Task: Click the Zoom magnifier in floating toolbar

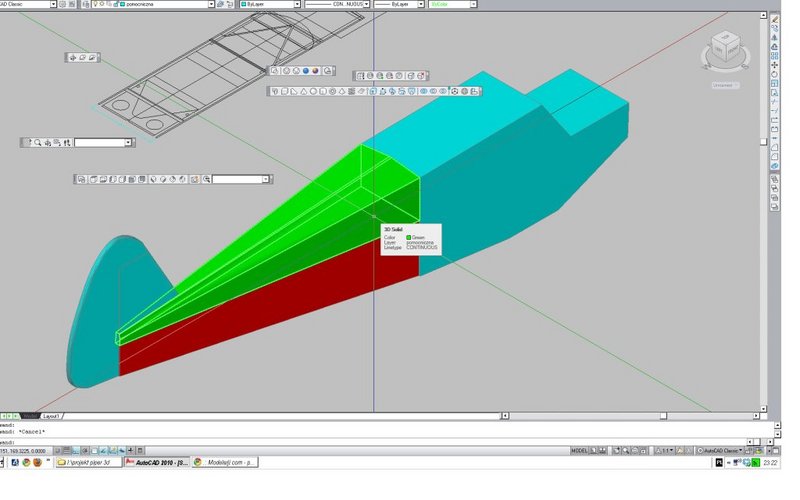Action: point(38,143)
